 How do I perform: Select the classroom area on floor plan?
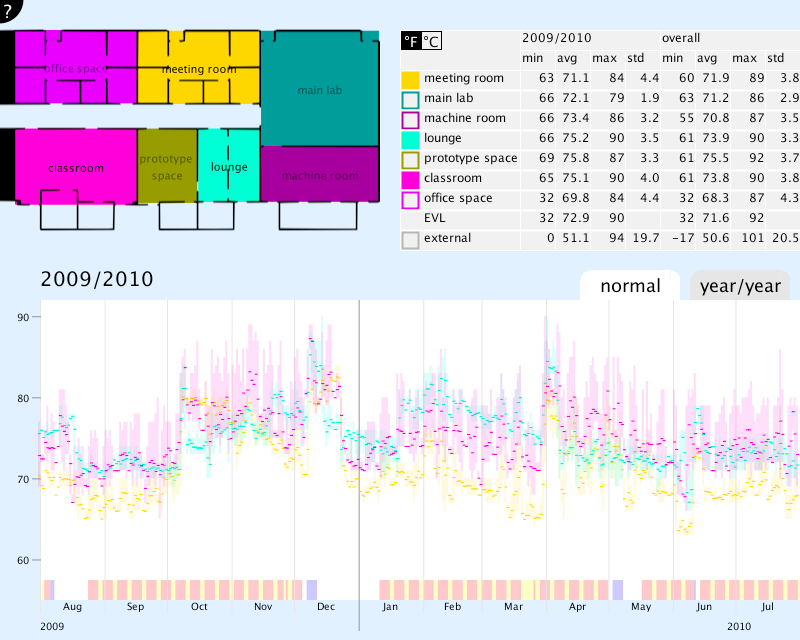coord(76,166)
